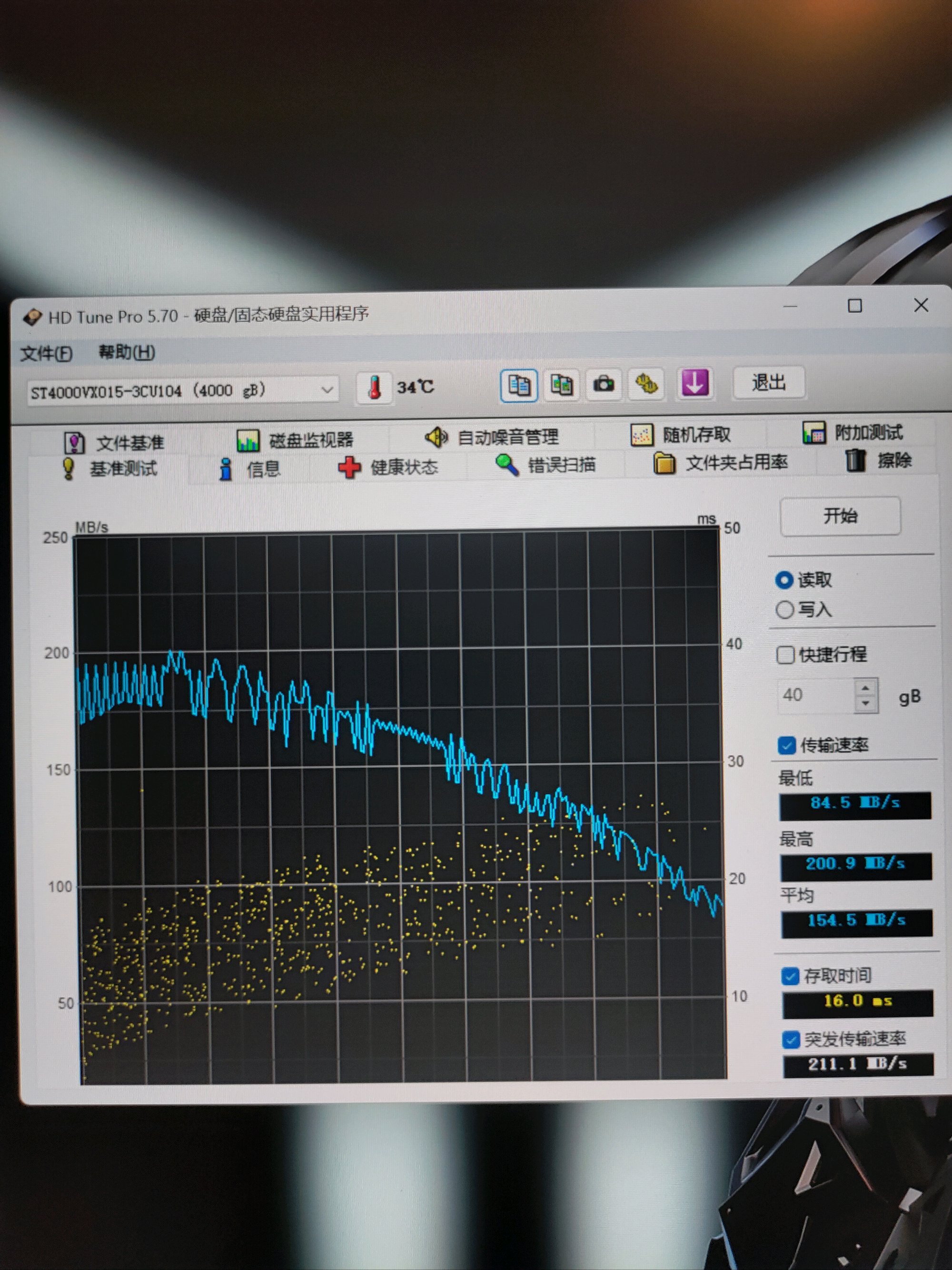Toggle the 存取时间 checkbox
Image resolution: width=952 pixels, height=1270 pixels.
pyautogui.click(x=790, y=976)
